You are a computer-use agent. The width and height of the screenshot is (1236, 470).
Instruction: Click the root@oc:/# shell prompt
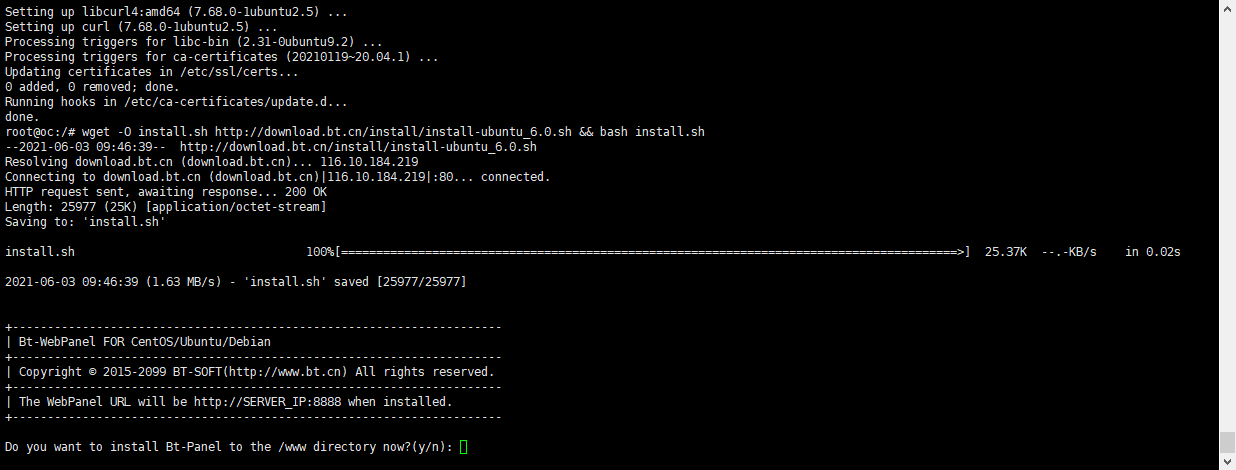tap(40, 132)
